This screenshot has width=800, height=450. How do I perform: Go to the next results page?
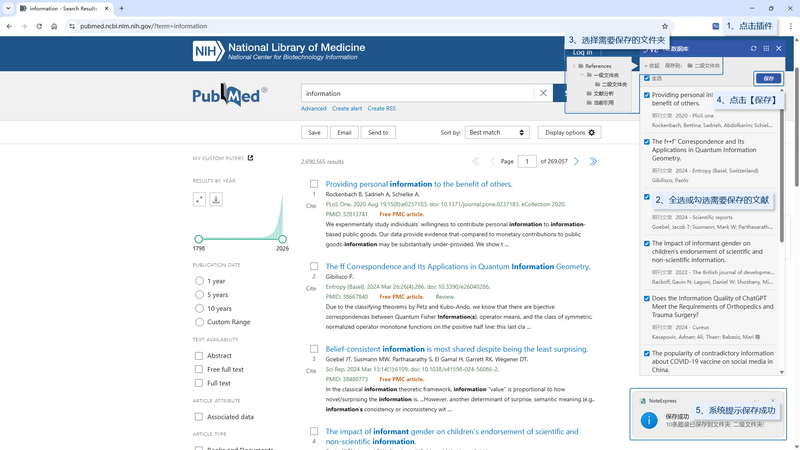tap(577, 161)
